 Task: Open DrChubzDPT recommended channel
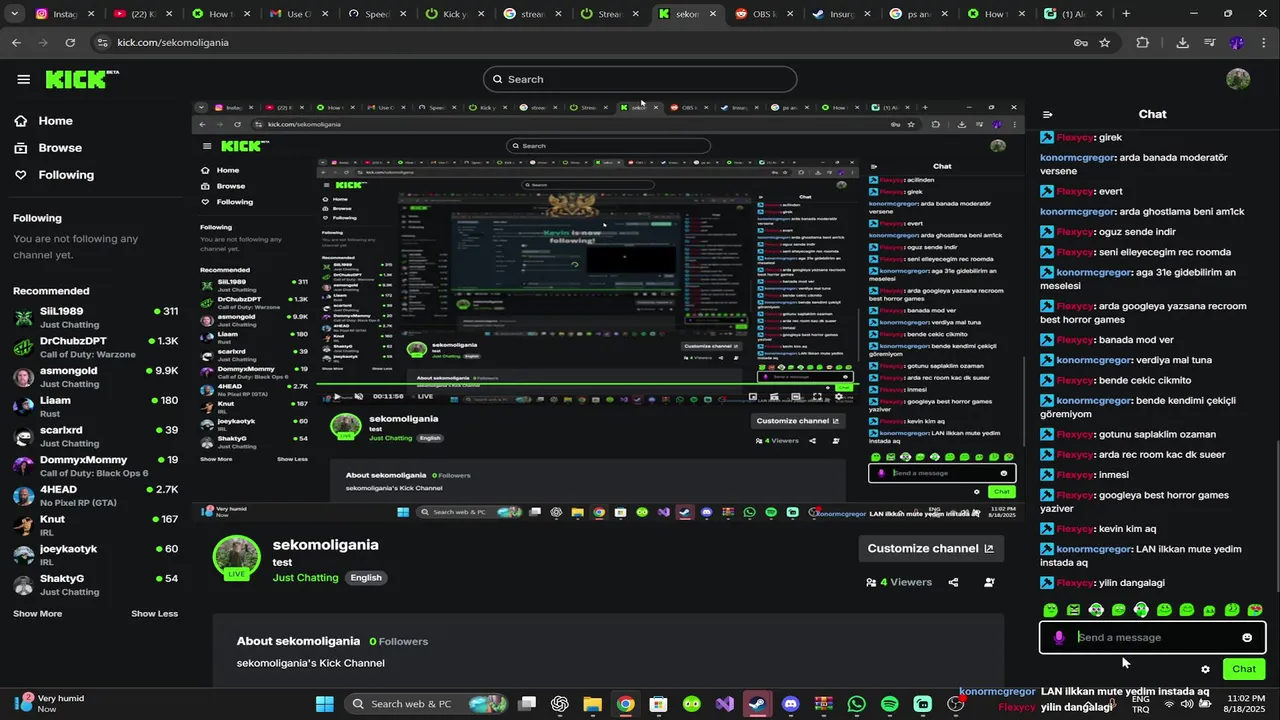pyautogui.click(x=95, y=347)
